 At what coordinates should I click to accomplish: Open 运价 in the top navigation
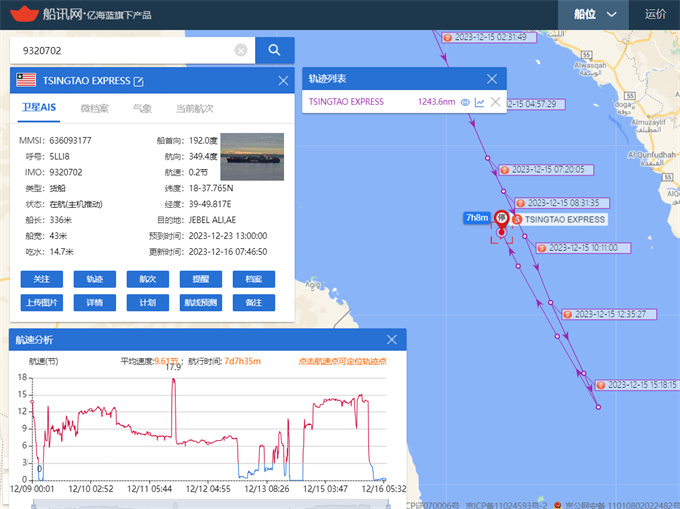click(x=656, y=14)
